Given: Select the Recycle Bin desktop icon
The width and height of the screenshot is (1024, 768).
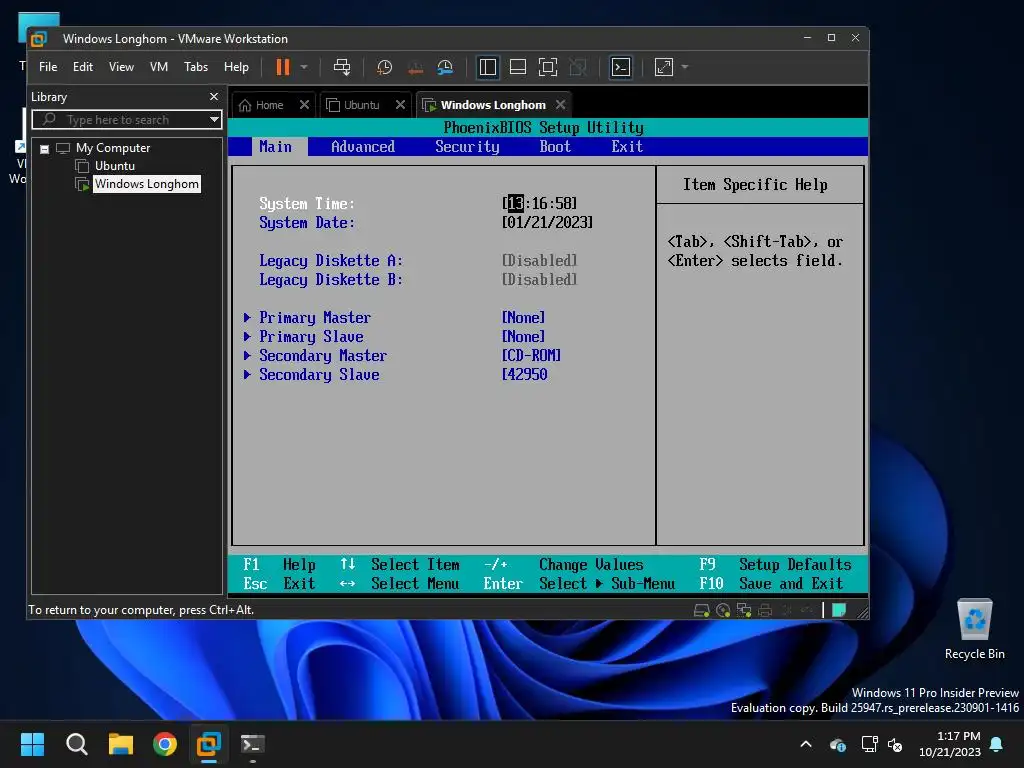Looking at the screenshot, I should coord(974,629).
